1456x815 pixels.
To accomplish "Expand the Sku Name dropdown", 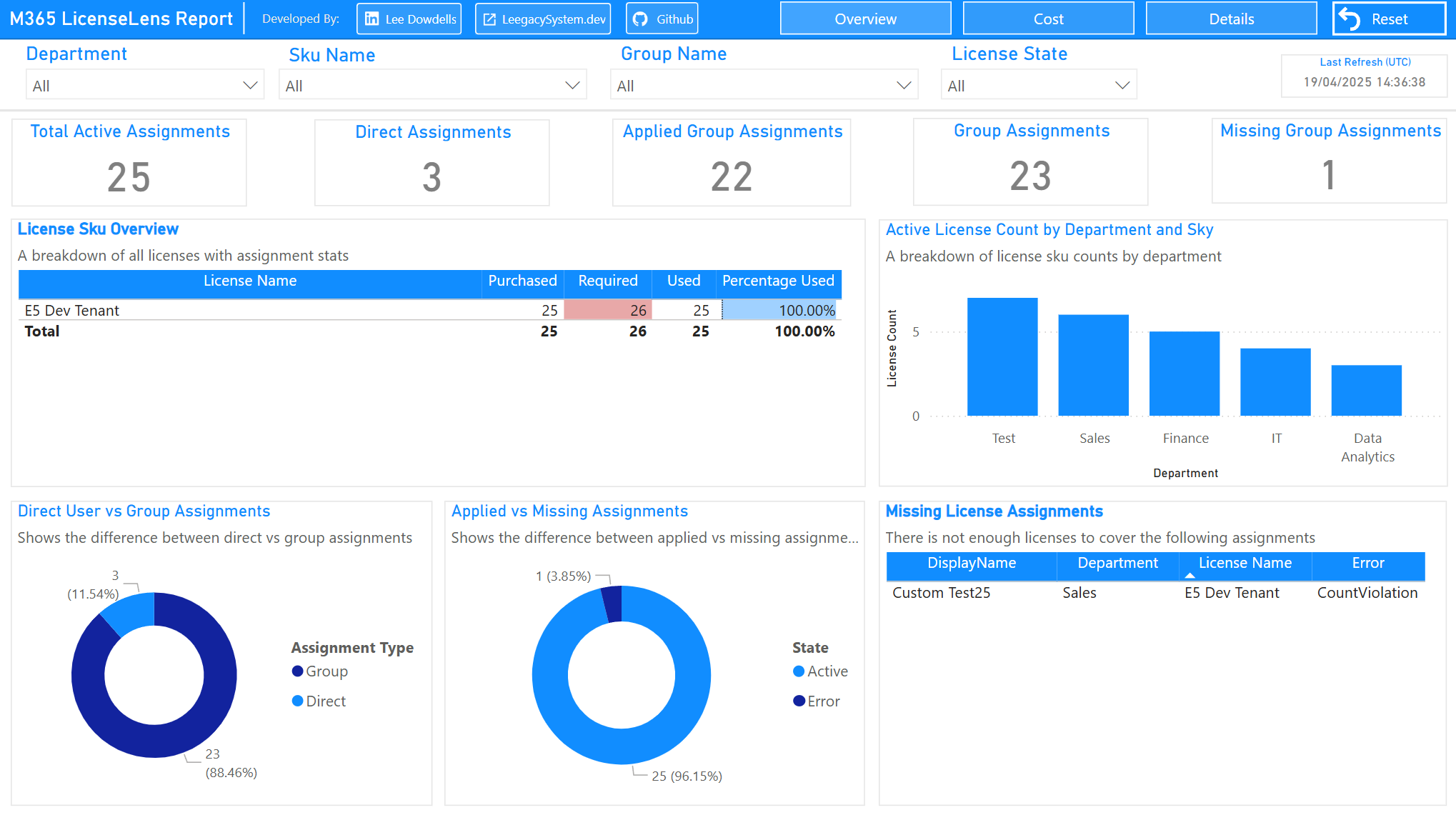I will [572, 86].
